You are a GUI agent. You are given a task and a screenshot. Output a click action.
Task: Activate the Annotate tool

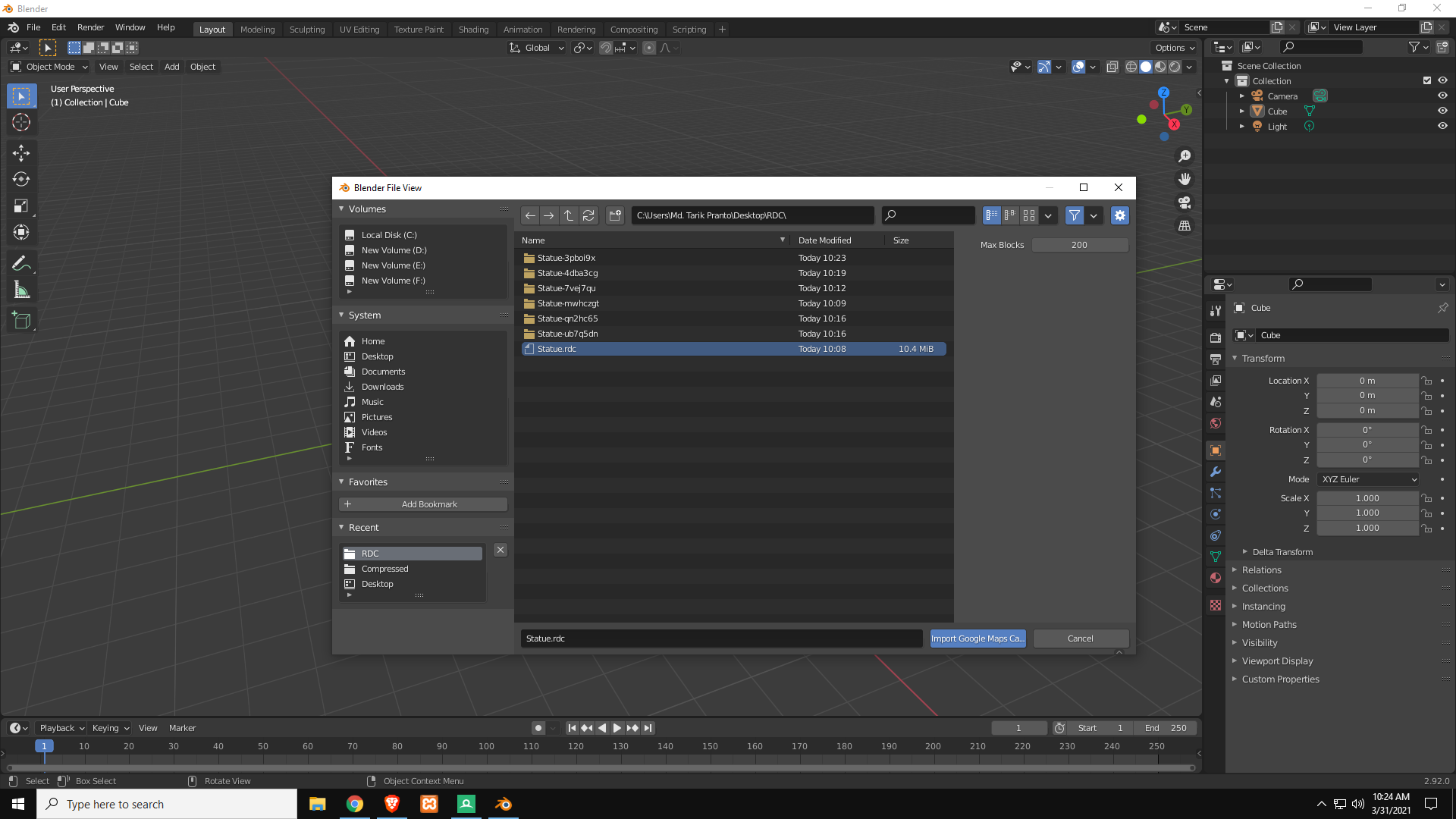tap(21, 262)
